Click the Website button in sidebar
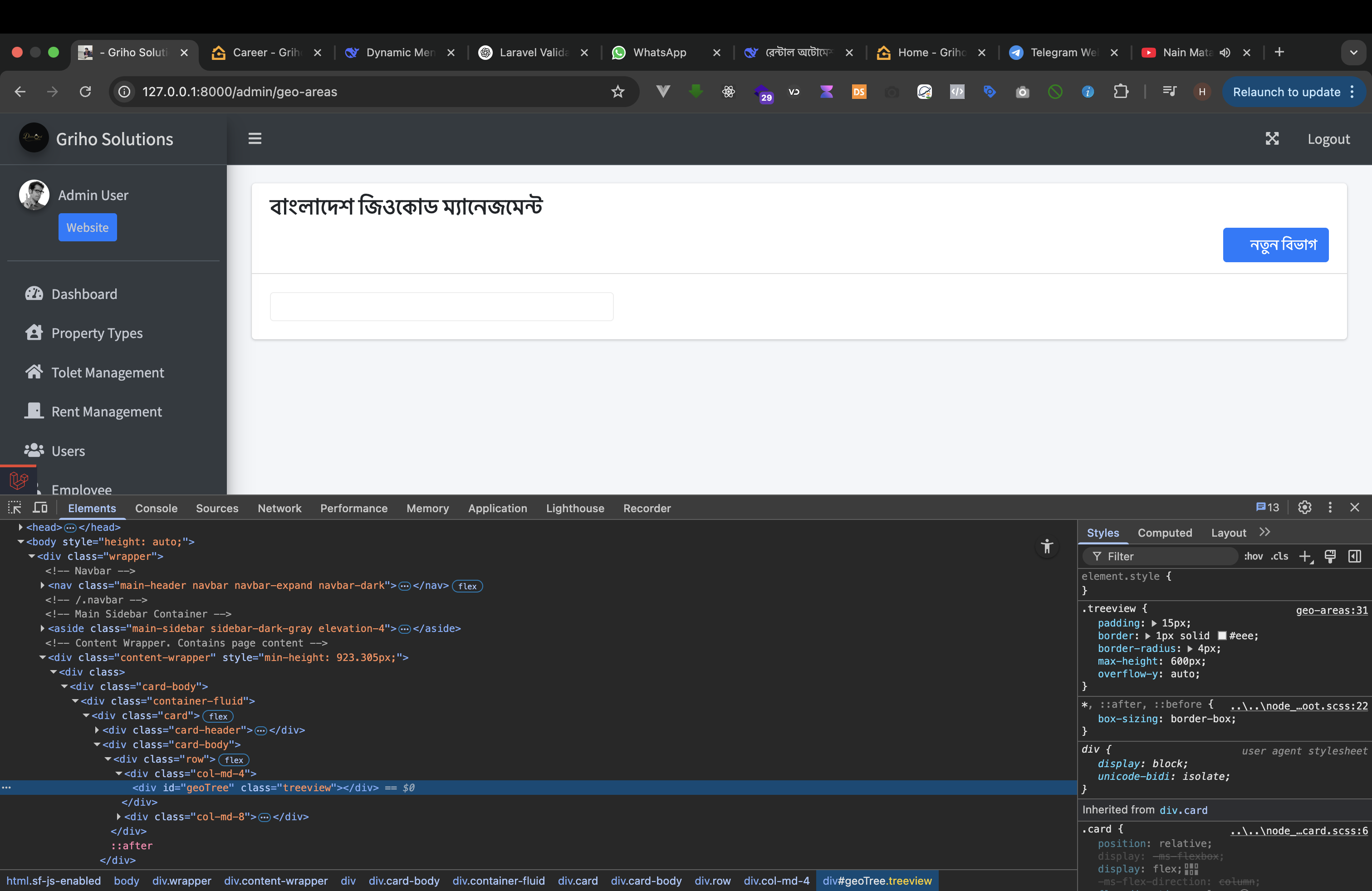The image size is (1372, 891). point(87,228)
